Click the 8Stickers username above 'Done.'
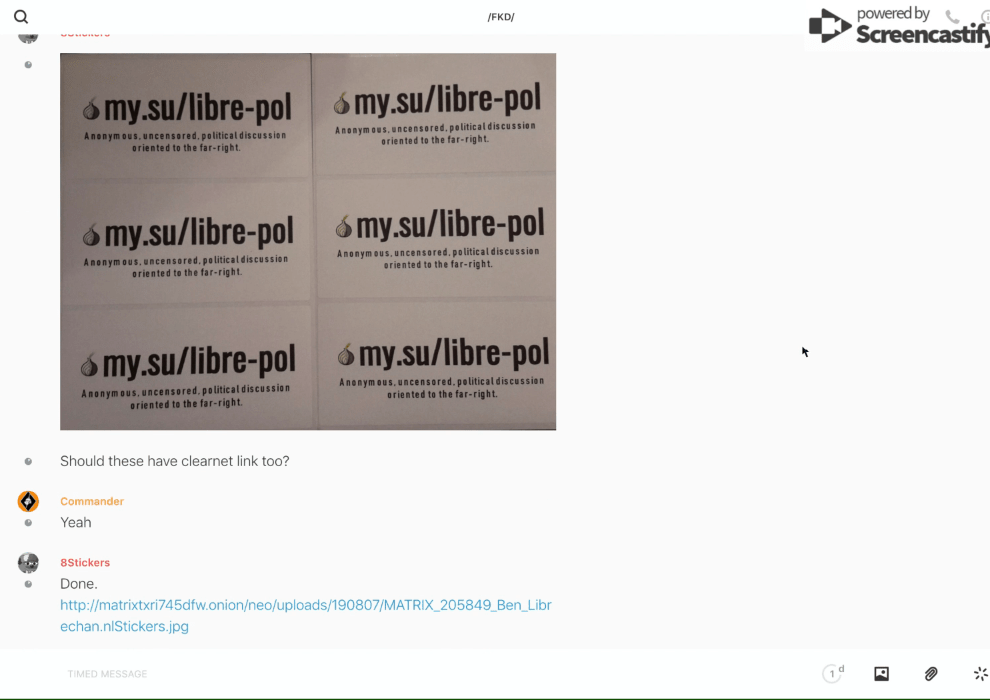The image size is (990, 700). pyautogui.click(x=85, y=563)
